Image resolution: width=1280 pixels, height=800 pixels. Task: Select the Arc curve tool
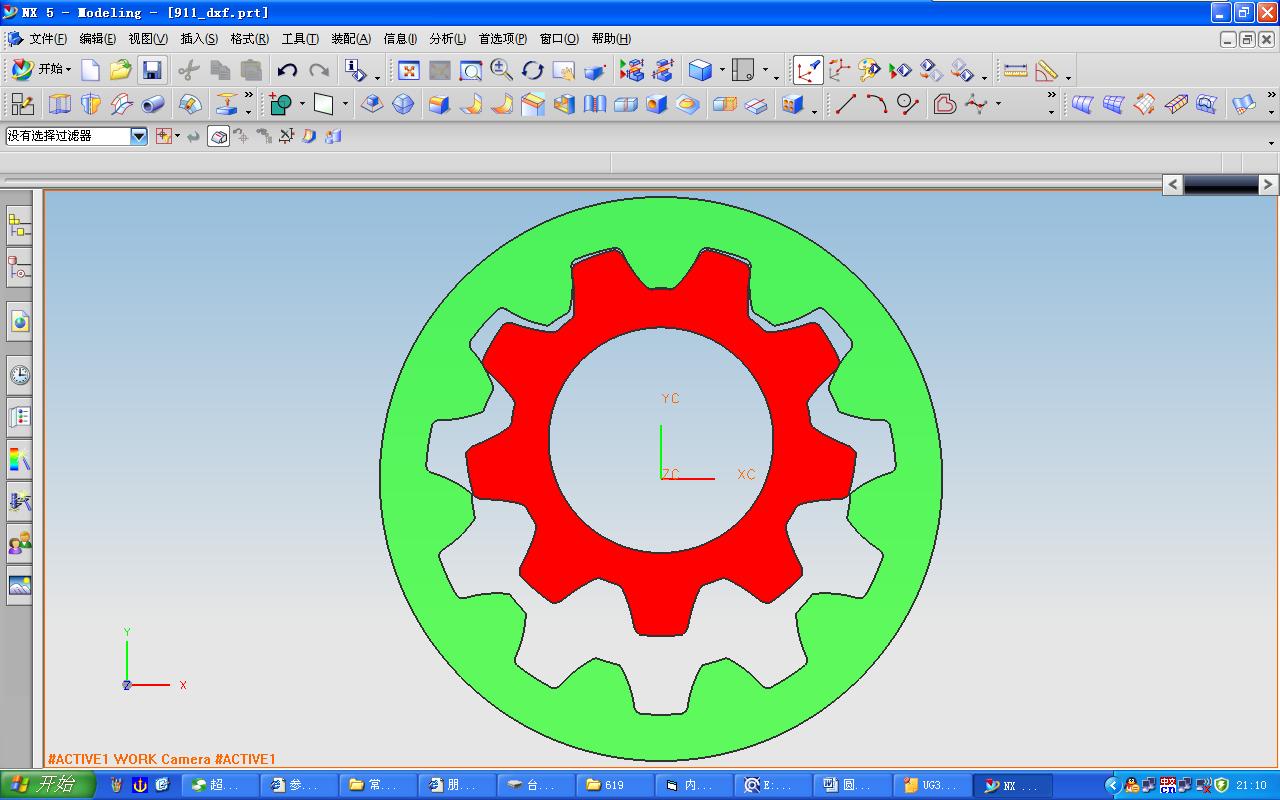point(877,104)
